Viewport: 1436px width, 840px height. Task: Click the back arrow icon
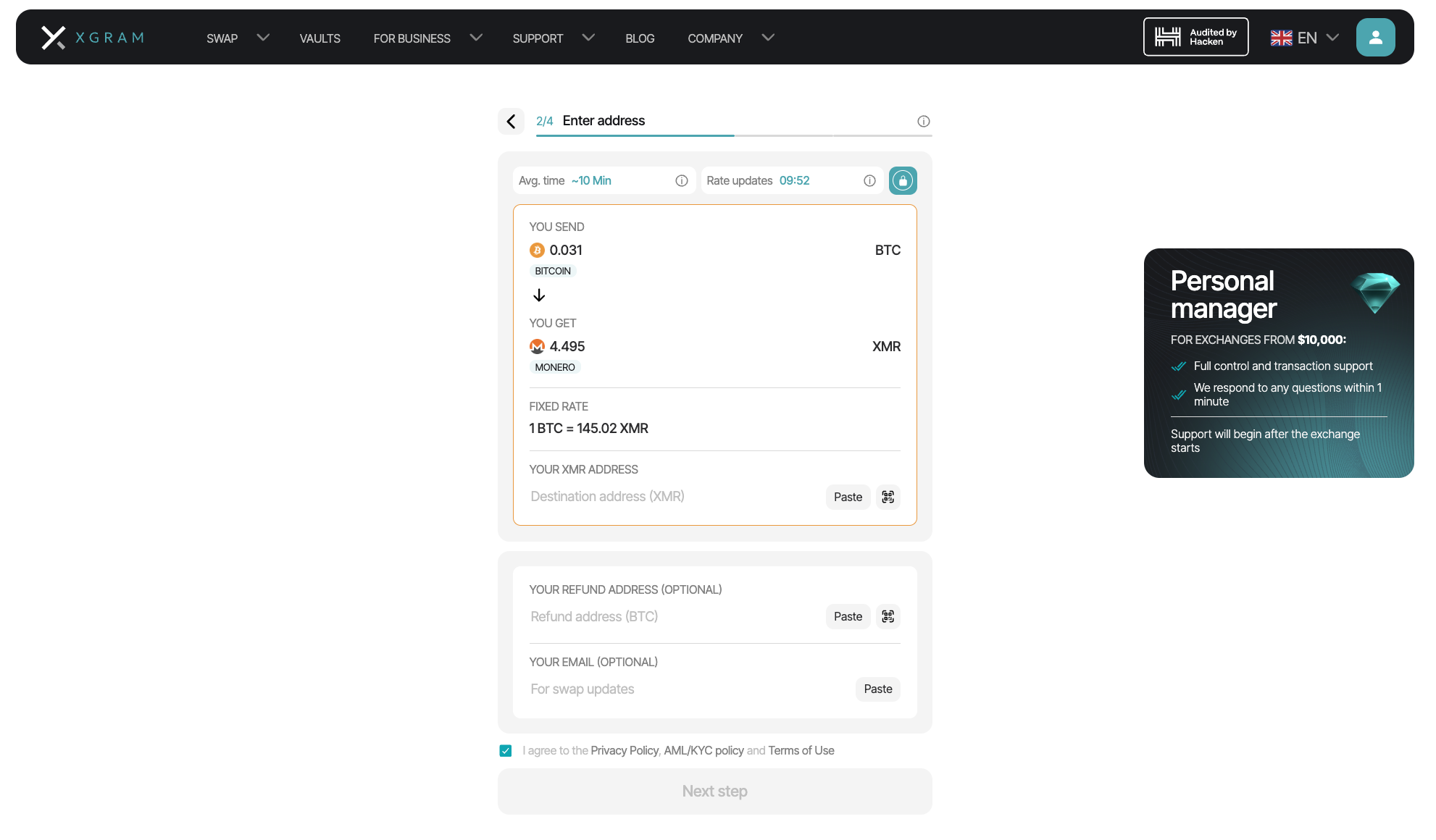point(511,121)
